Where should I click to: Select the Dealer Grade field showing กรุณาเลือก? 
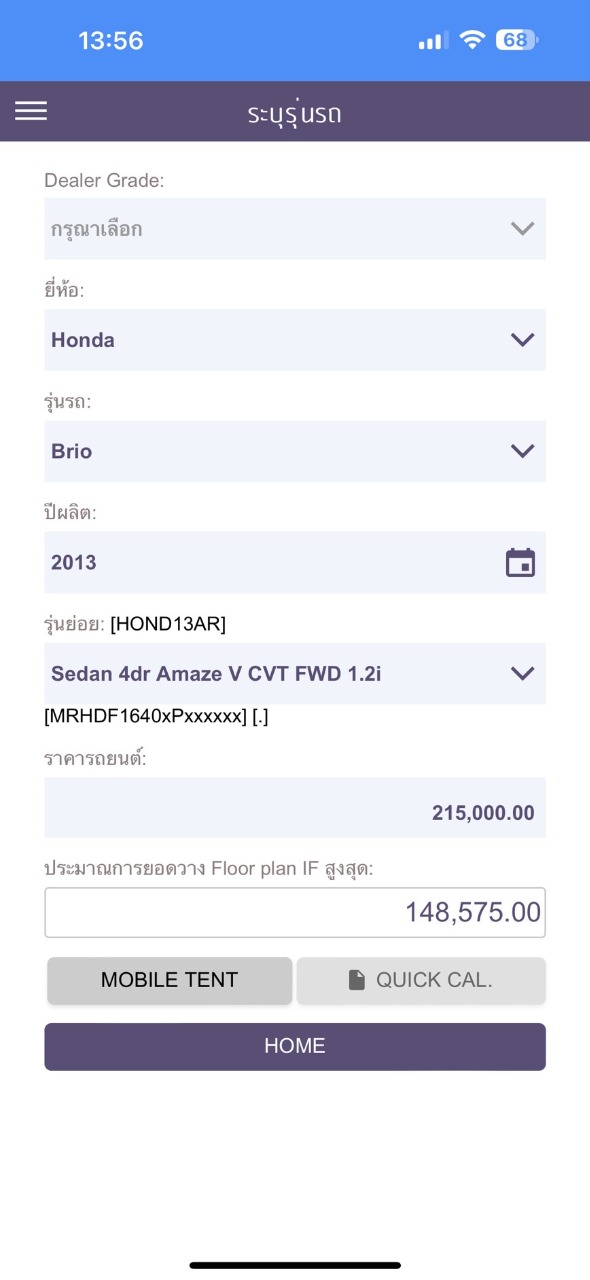coord(295,229)
